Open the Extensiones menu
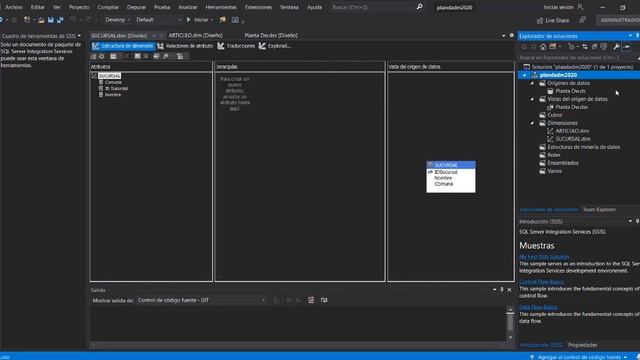 [x=258, y=7]
